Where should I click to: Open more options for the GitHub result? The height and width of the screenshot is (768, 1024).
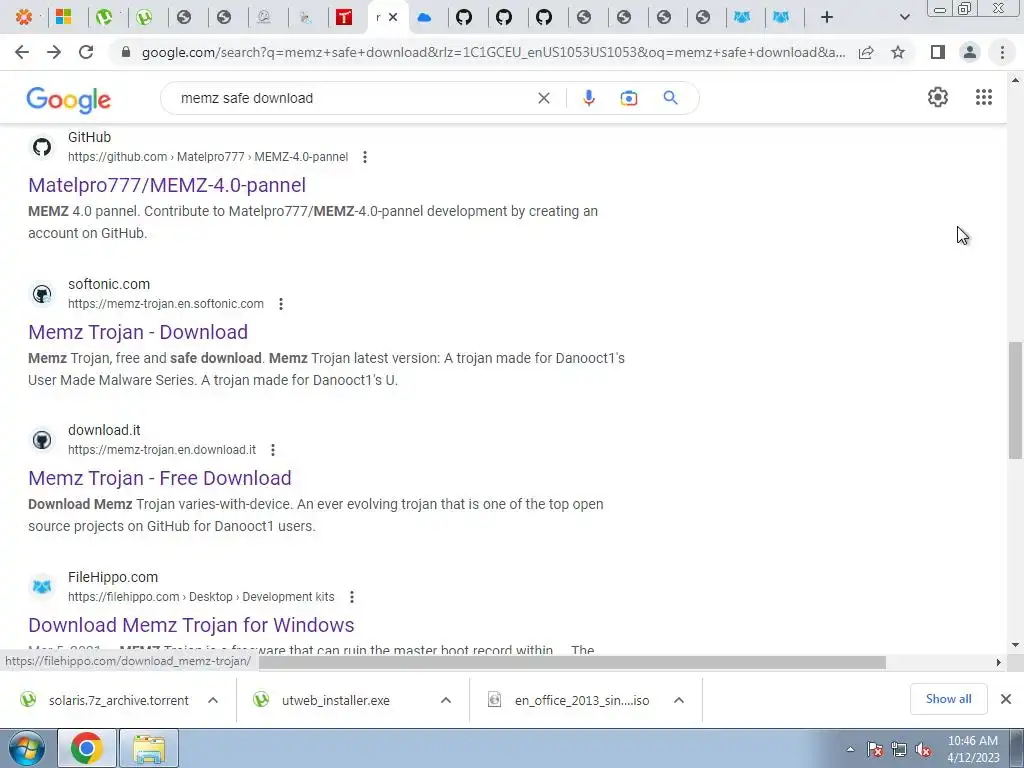coord(364,157)
